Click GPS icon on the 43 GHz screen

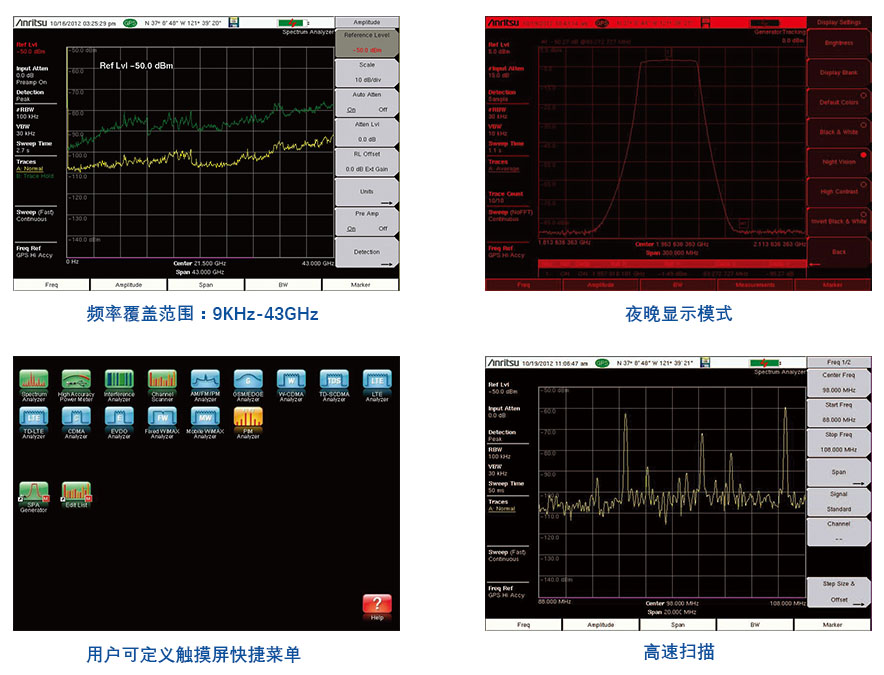point(130,23)
